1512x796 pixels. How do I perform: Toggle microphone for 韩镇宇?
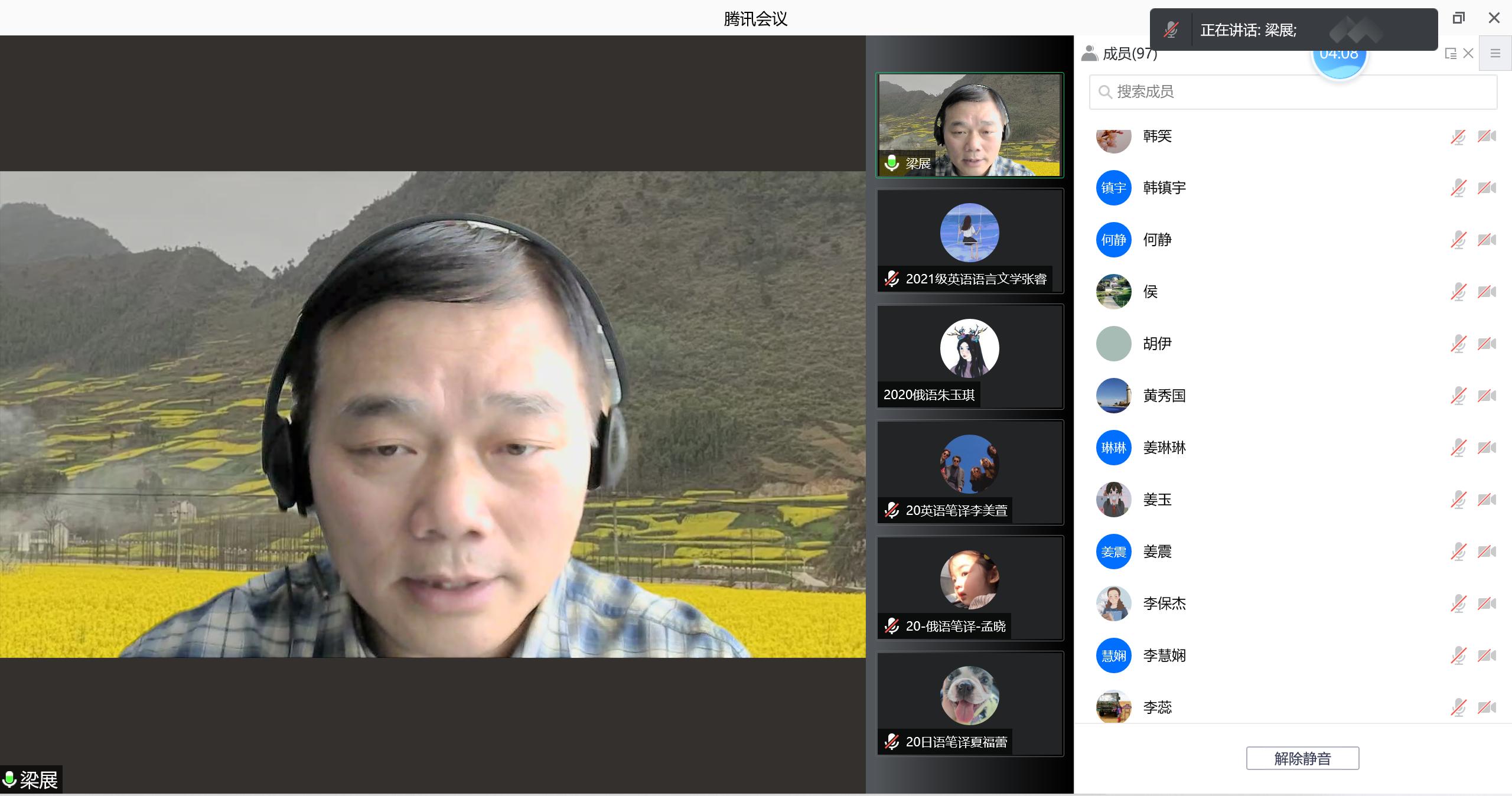[1458, 188]
